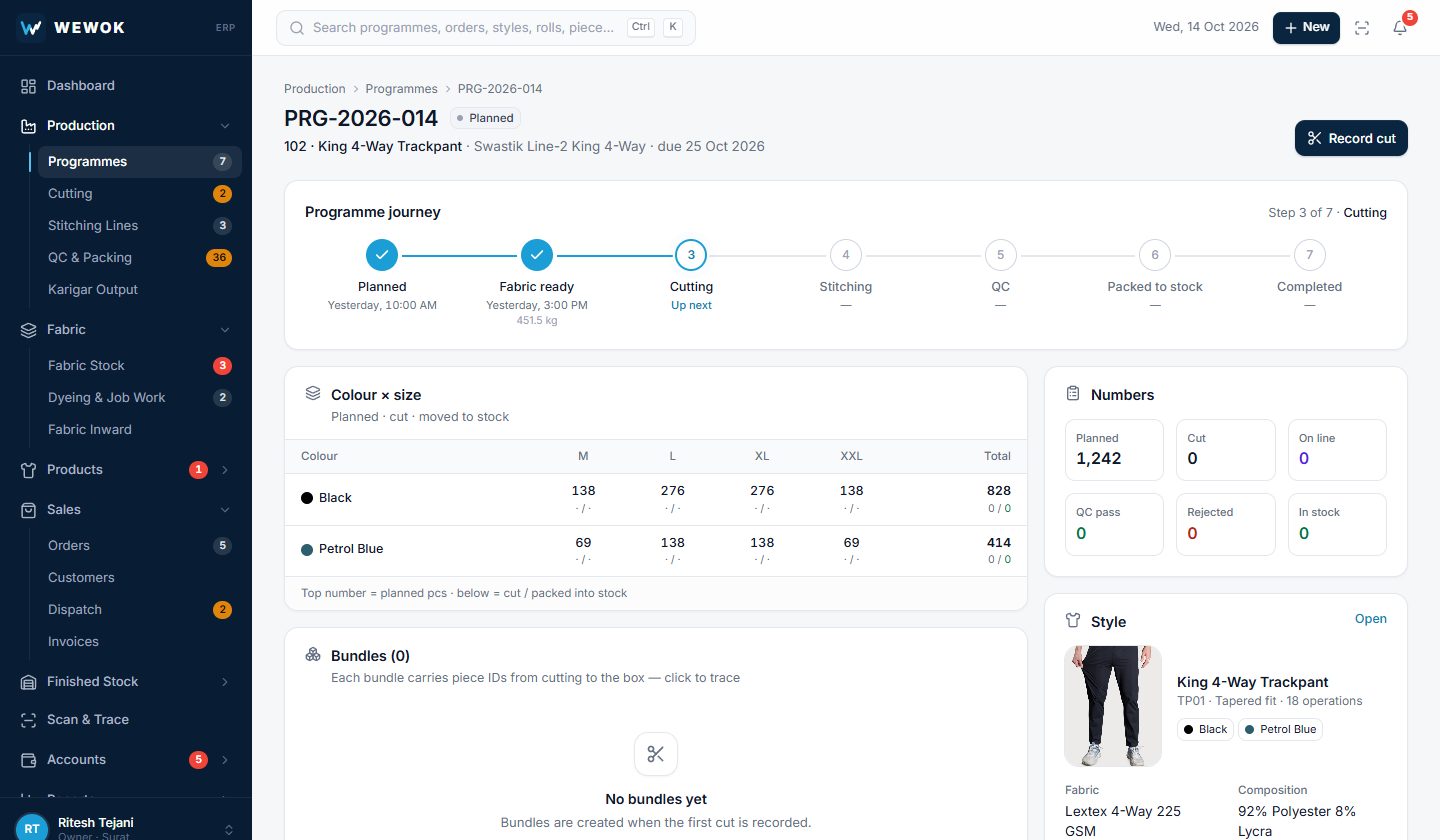Click the Planned 1,242 number card
This screenshot has width=1440, height=840.
1114,450
